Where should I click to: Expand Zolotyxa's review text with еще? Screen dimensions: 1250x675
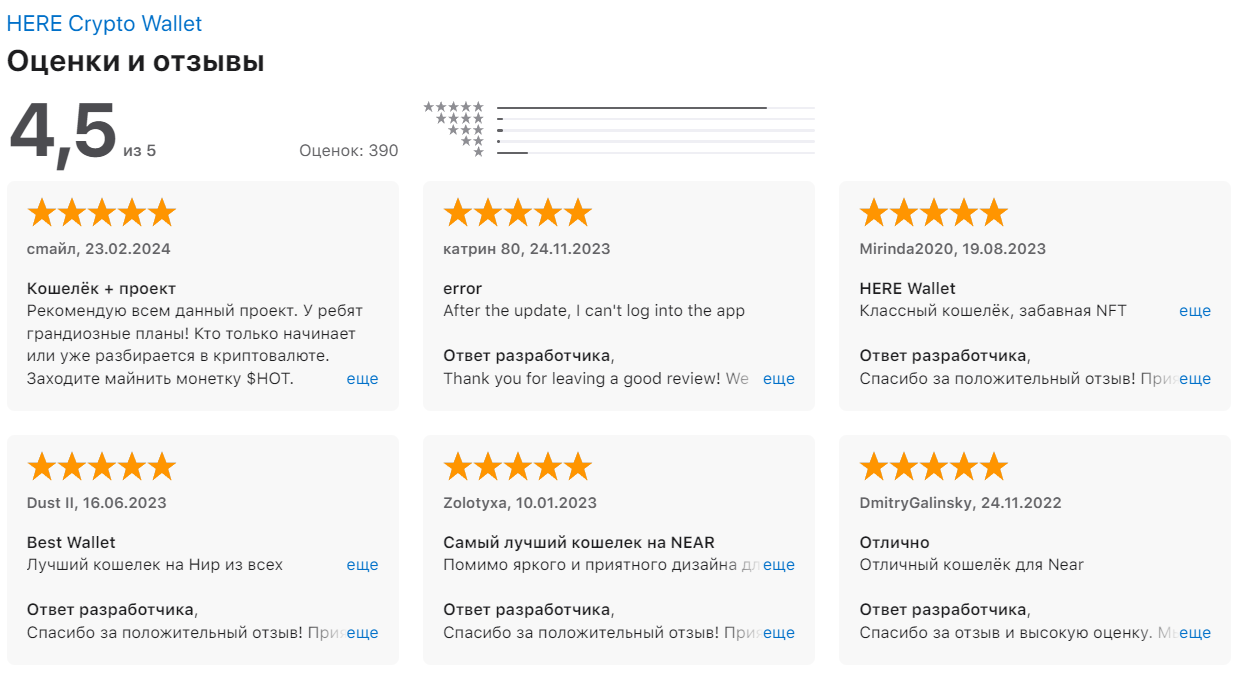(778, 565)
